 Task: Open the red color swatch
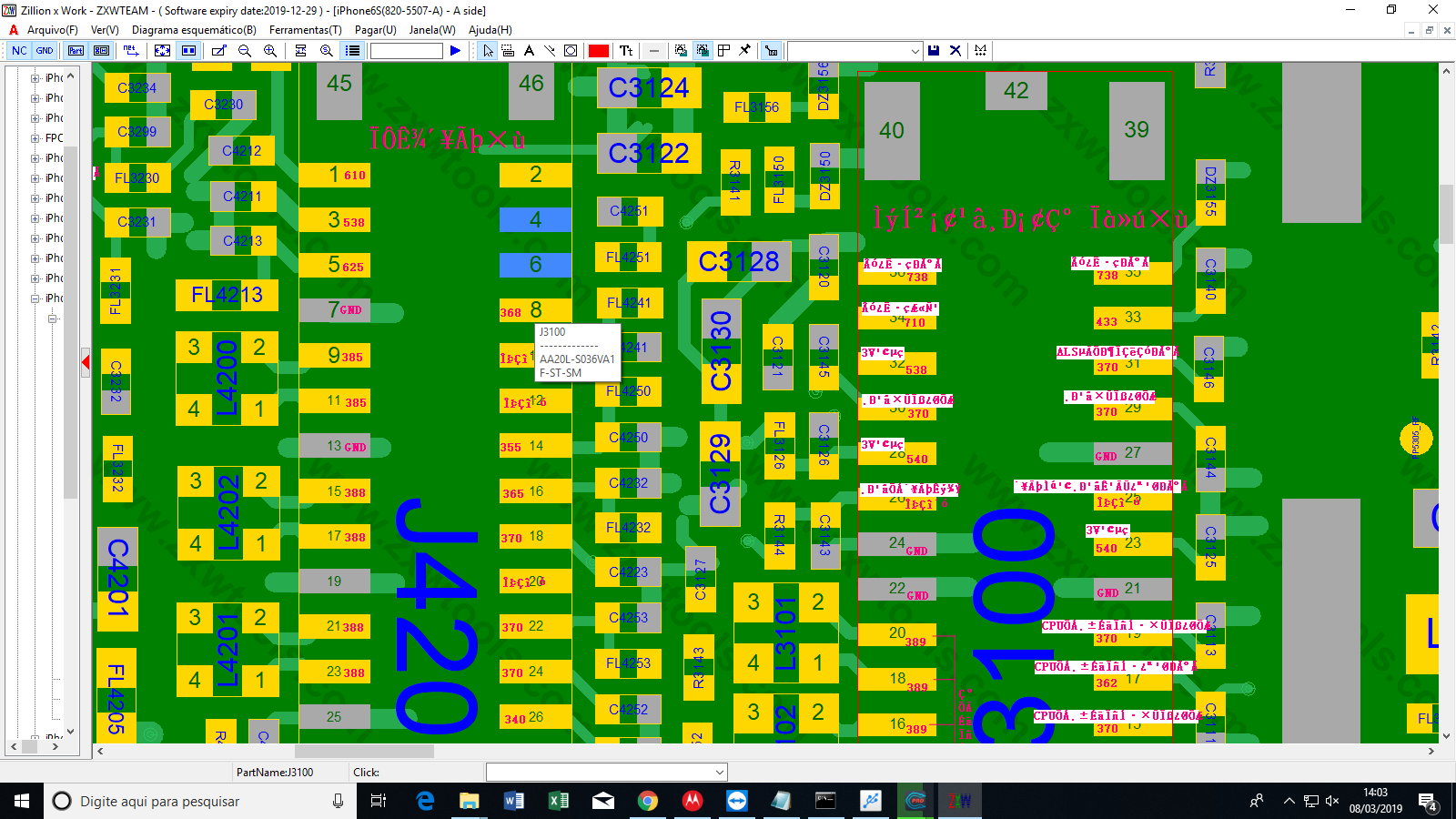pos(599,51)
